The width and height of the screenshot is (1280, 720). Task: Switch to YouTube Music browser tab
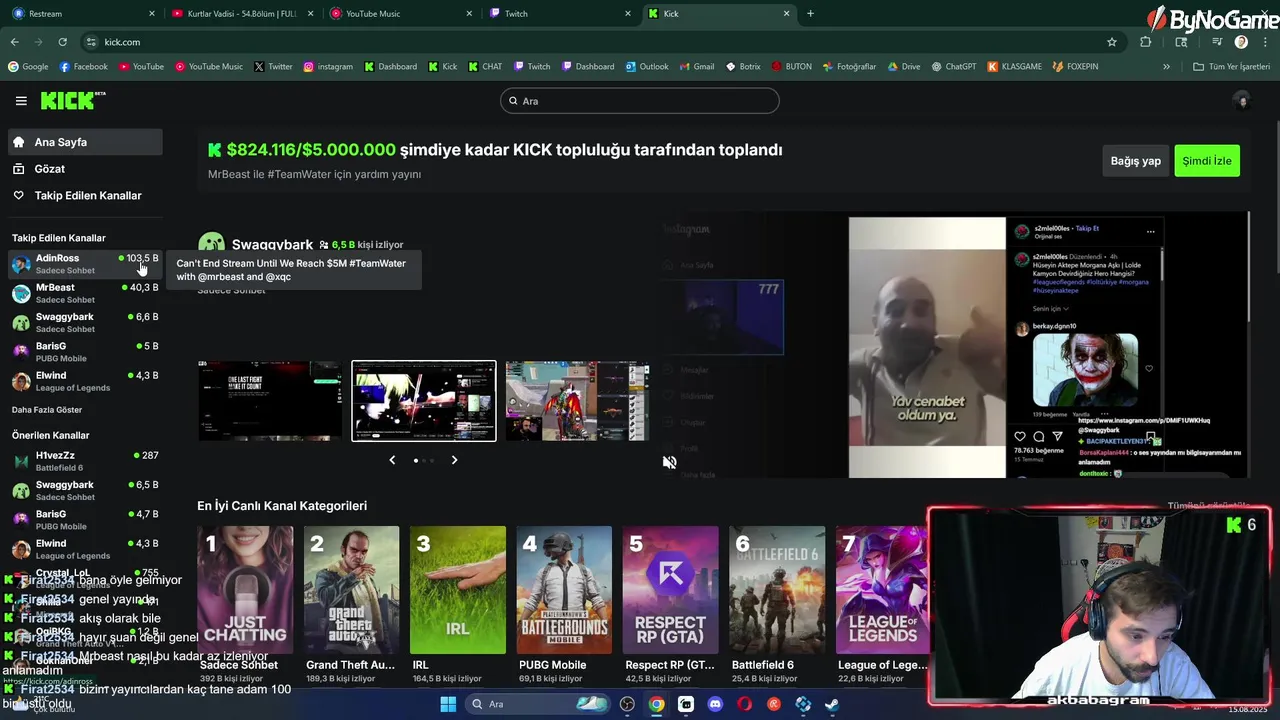pyautogui.click(x=400, y=14)
